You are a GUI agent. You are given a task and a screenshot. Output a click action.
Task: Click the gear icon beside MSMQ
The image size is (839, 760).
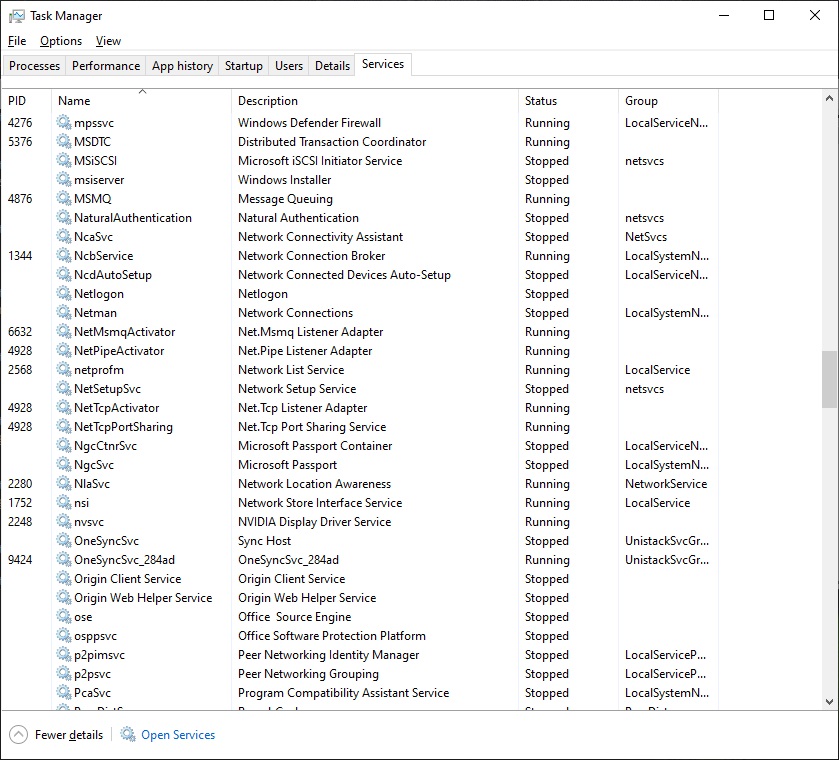point(64,198)
